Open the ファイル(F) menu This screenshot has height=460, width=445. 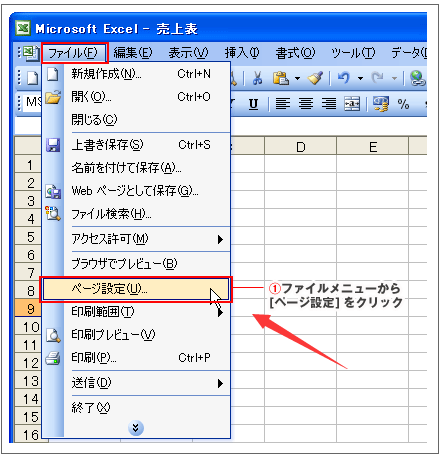(75, 53)
